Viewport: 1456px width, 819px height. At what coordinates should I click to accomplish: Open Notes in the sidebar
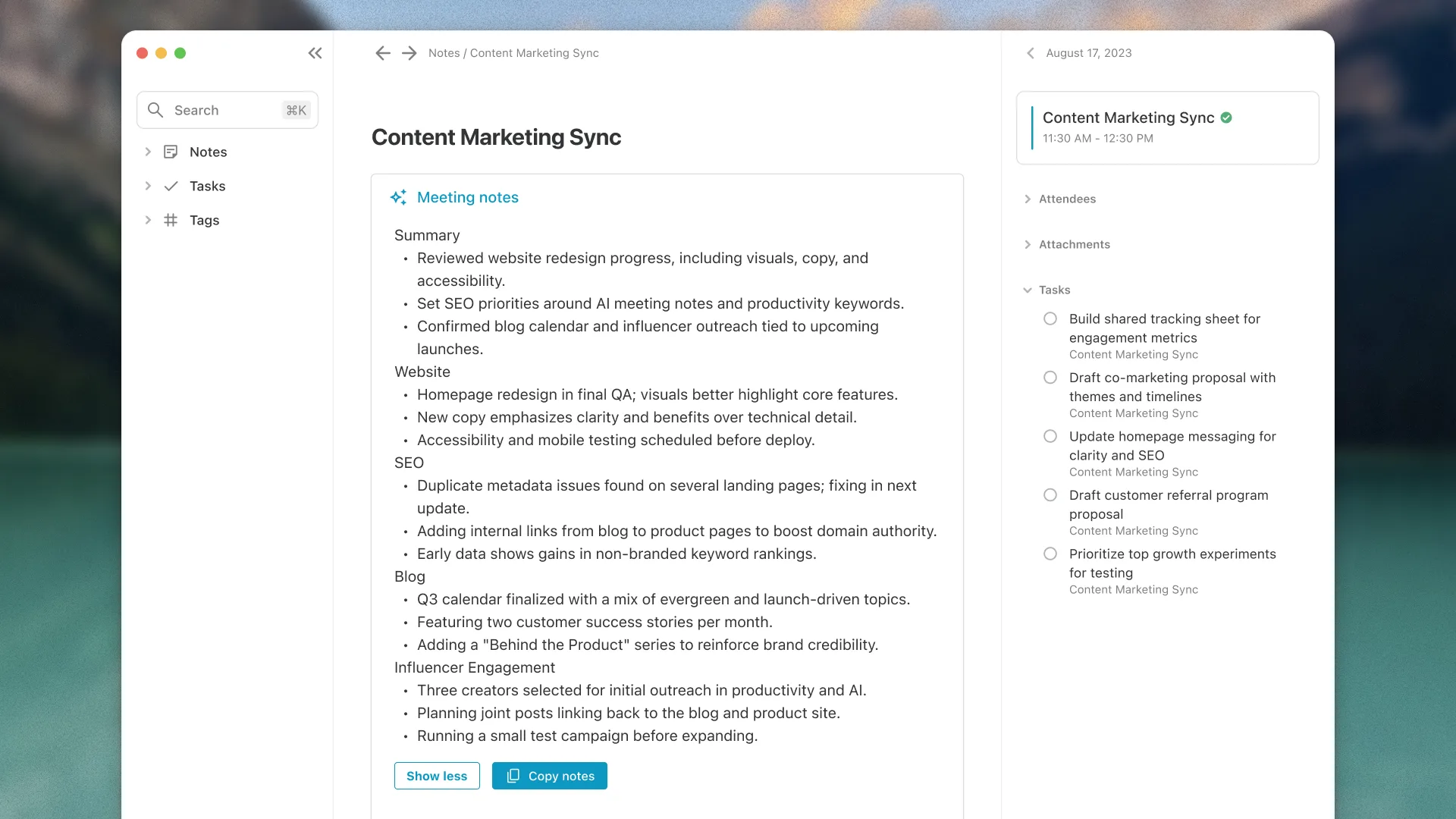click(x=208, y=152)
